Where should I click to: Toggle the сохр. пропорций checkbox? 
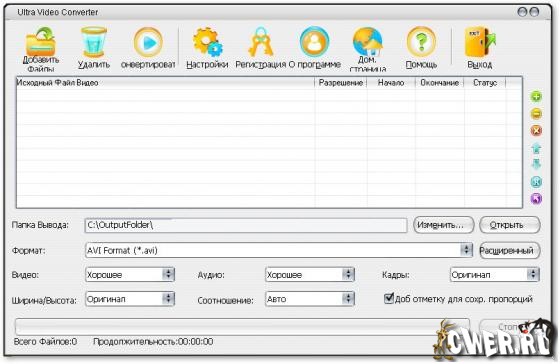point(389,298)
